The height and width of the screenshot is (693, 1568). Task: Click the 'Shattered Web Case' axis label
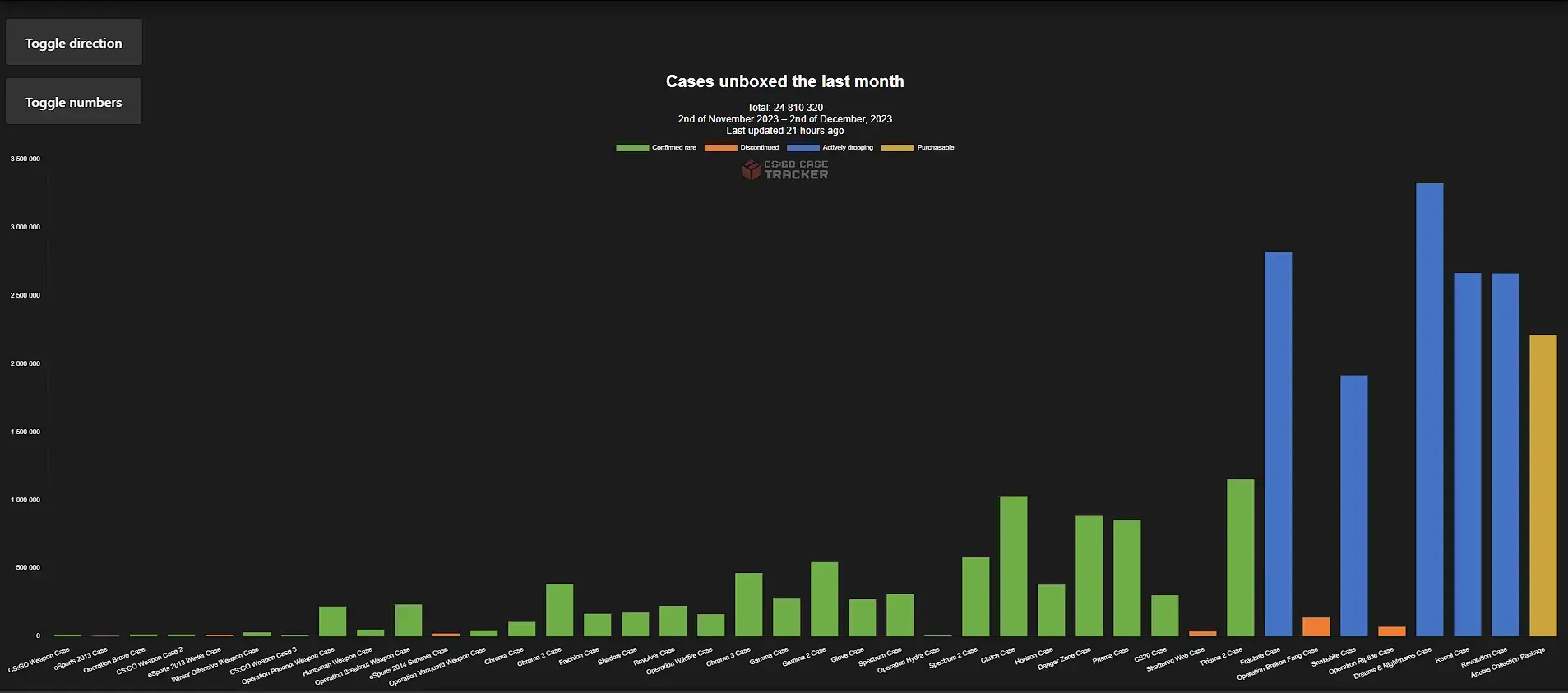coord(1176,659)
